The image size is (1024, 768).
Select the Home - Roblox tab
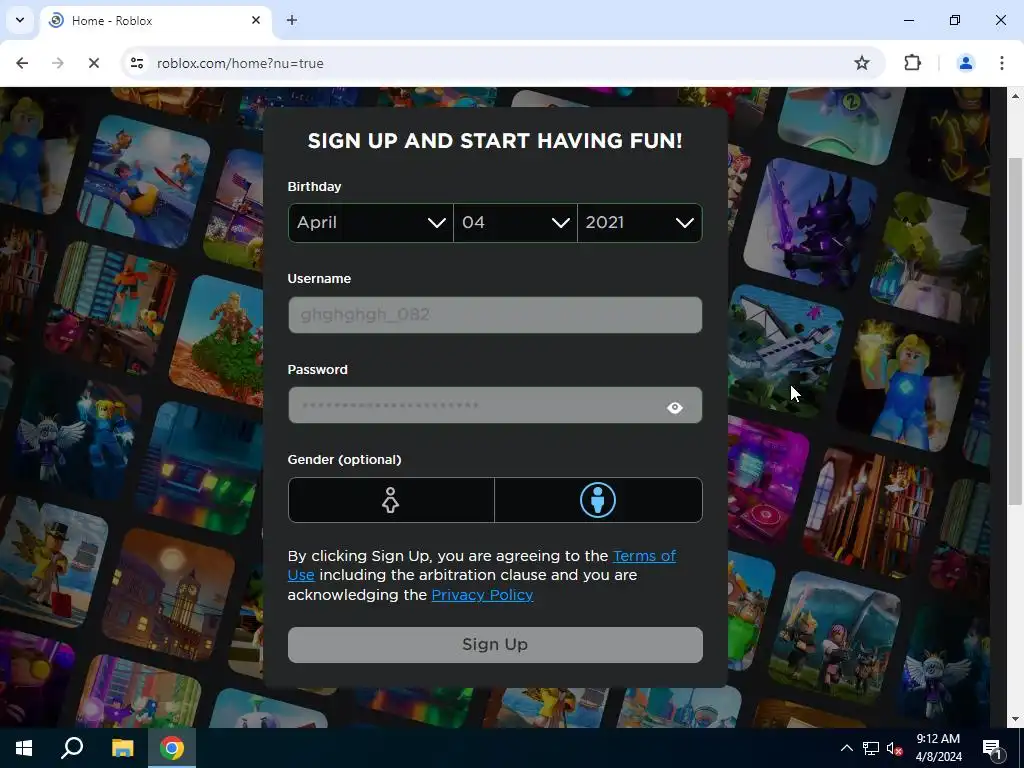click(155, 20)
